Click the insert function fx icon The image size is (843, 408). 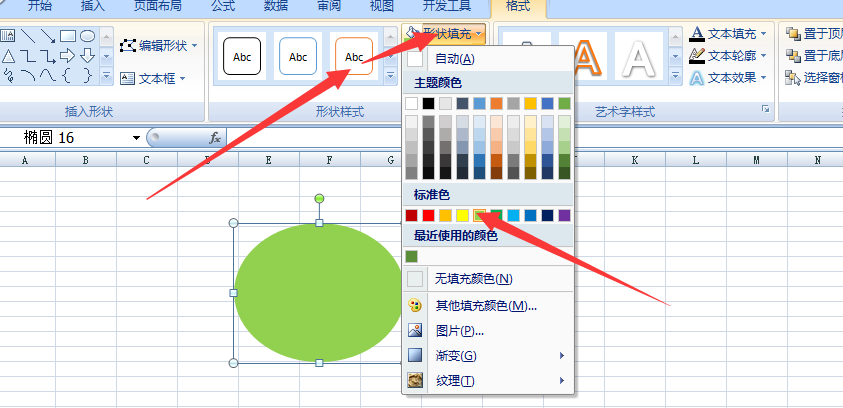pyautogui.click(x=215, y=138)
